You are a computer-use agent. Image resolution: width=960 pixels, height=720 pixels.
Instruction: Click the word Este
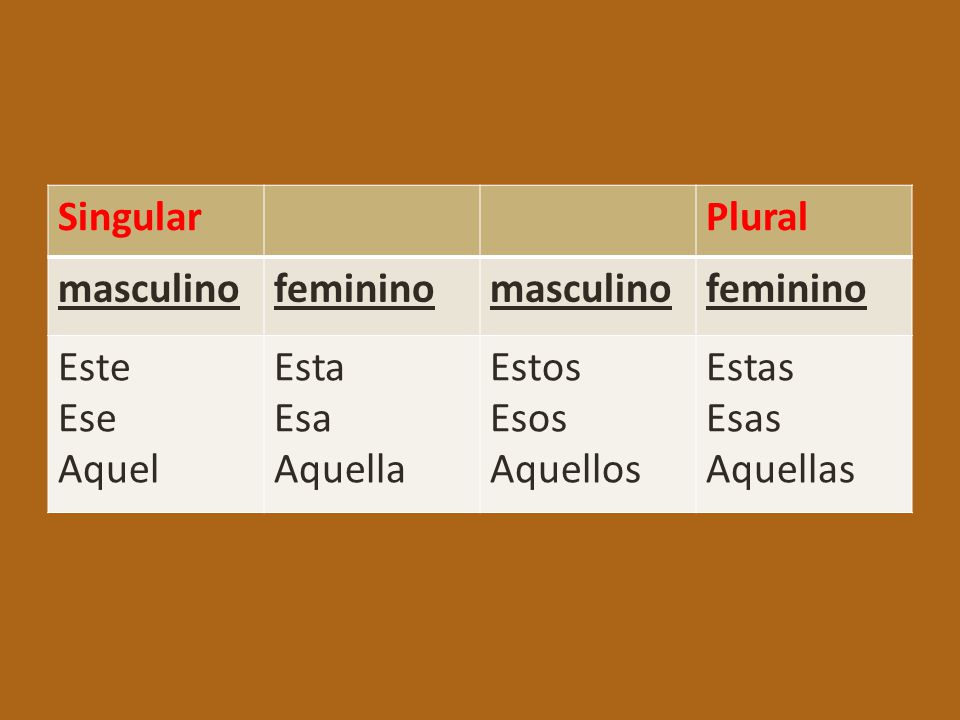coord(94,368)
